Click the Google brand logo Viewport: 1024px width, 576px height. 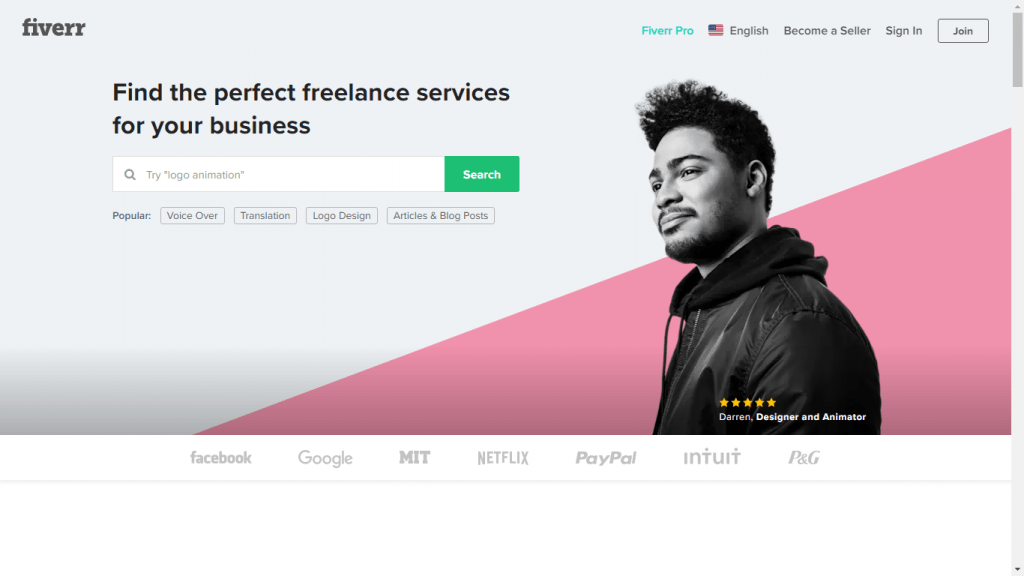pos(325,458)
